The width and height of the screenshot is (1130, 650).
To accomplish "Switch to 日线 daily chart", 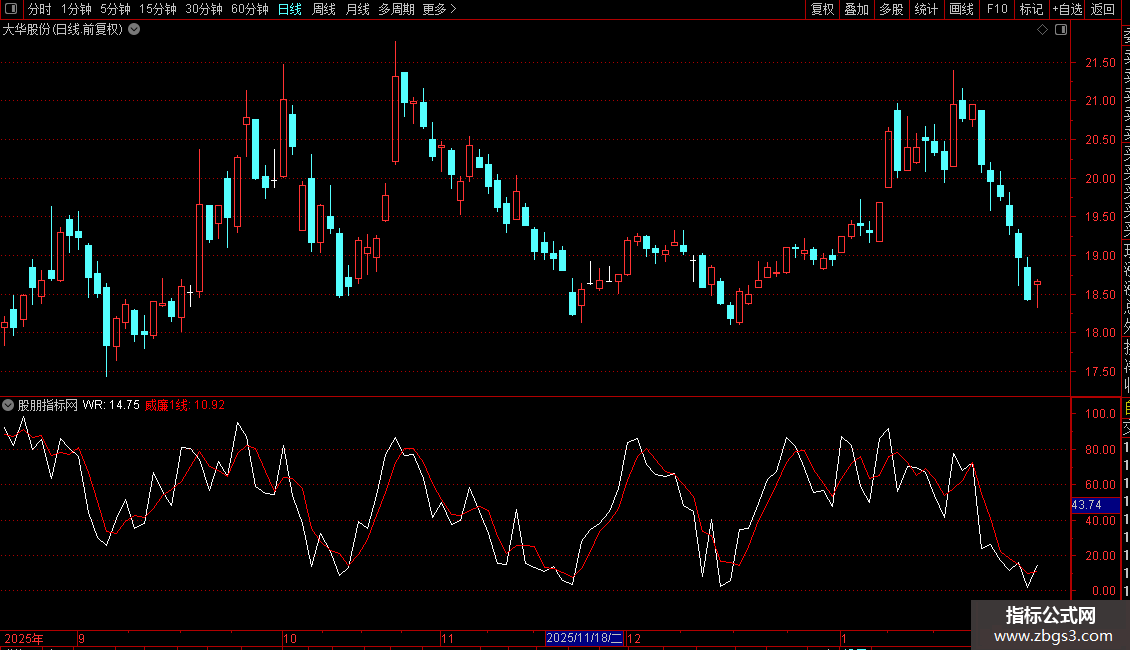I will pyautogui.click(x=290, y=9).
